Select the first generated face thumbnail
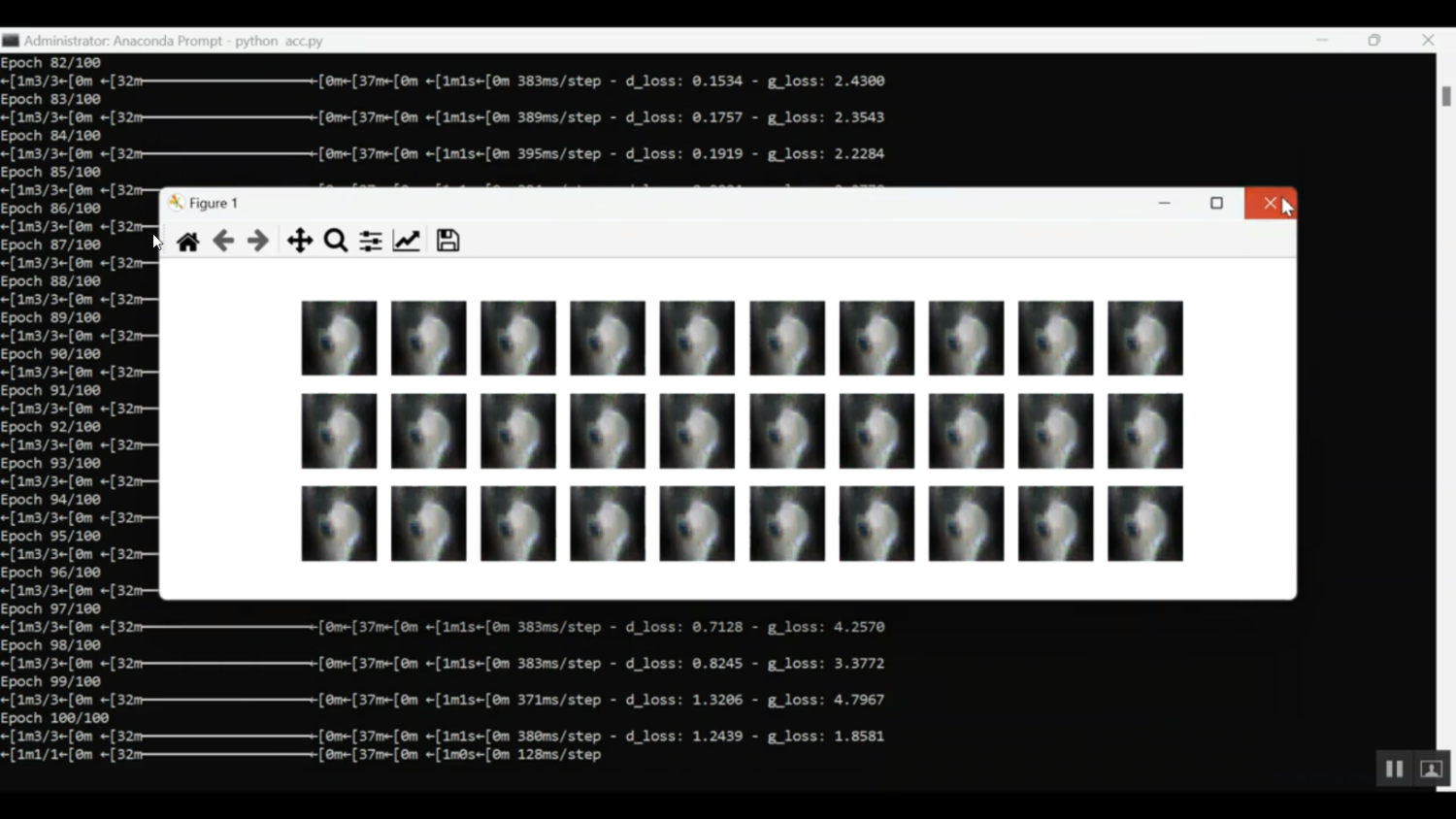Image resolution: width=1456 pixels, height=819 pixels. [338, 338]
